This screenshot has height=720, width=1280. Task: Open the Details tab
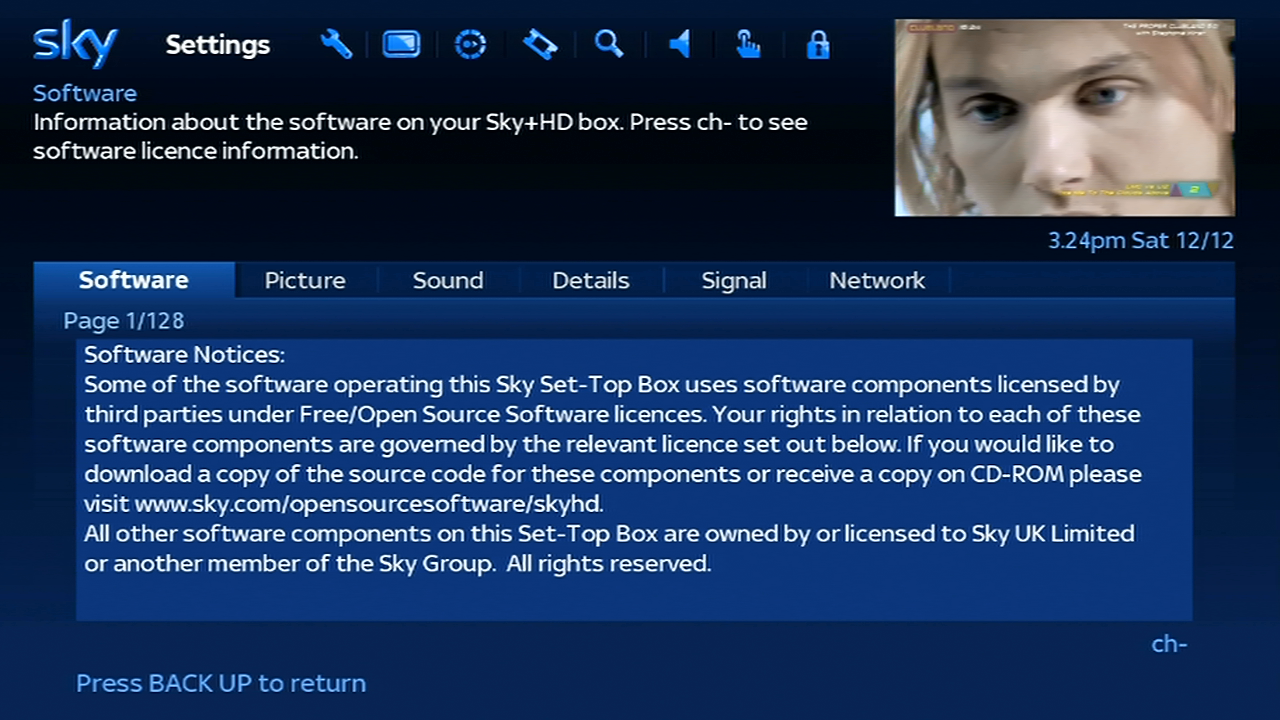pyautogui.click(x=591, y=281)
